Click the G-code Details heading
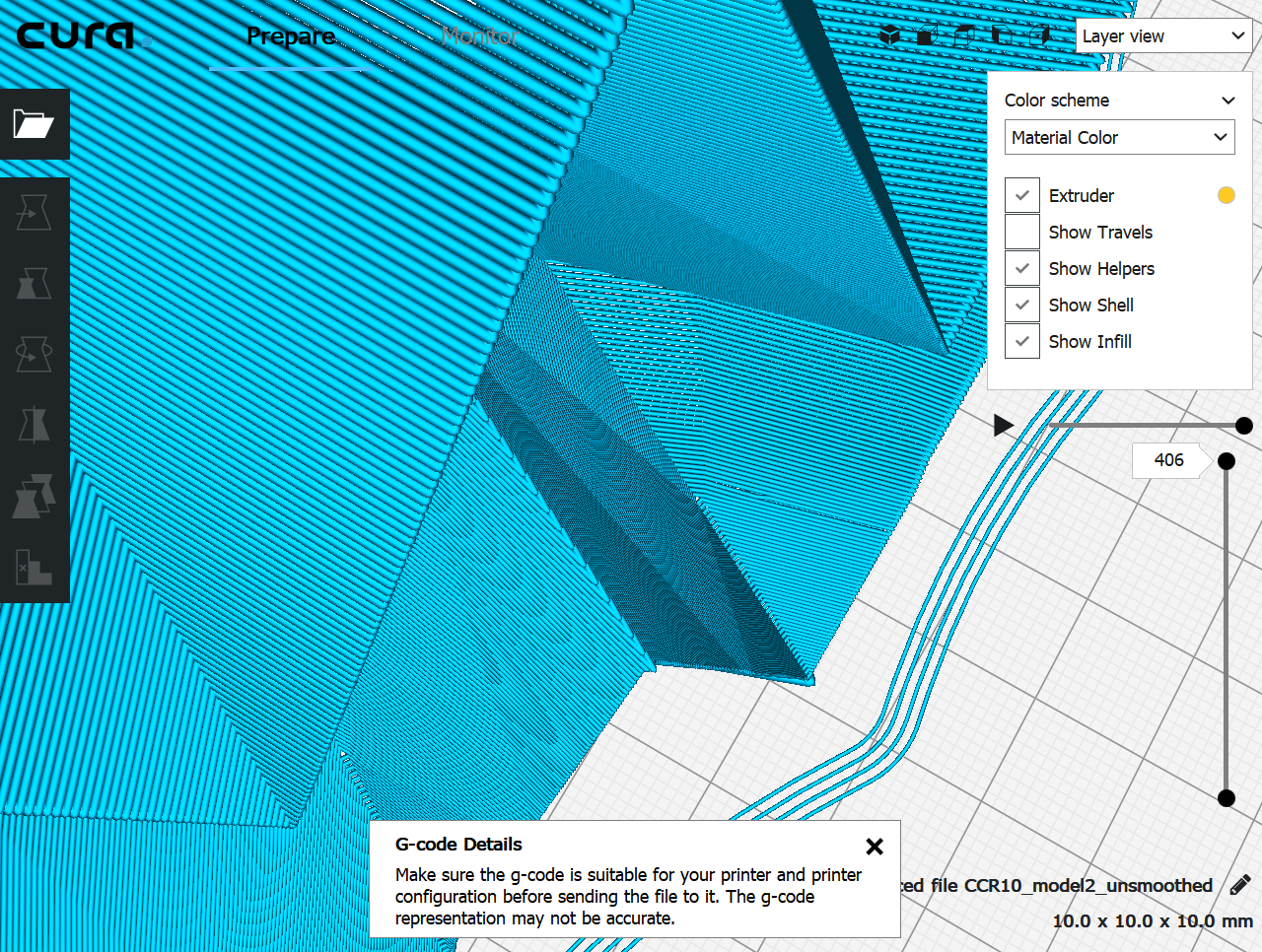The height and width of the screenshot is (952, 1262). (x=458, y=845)
